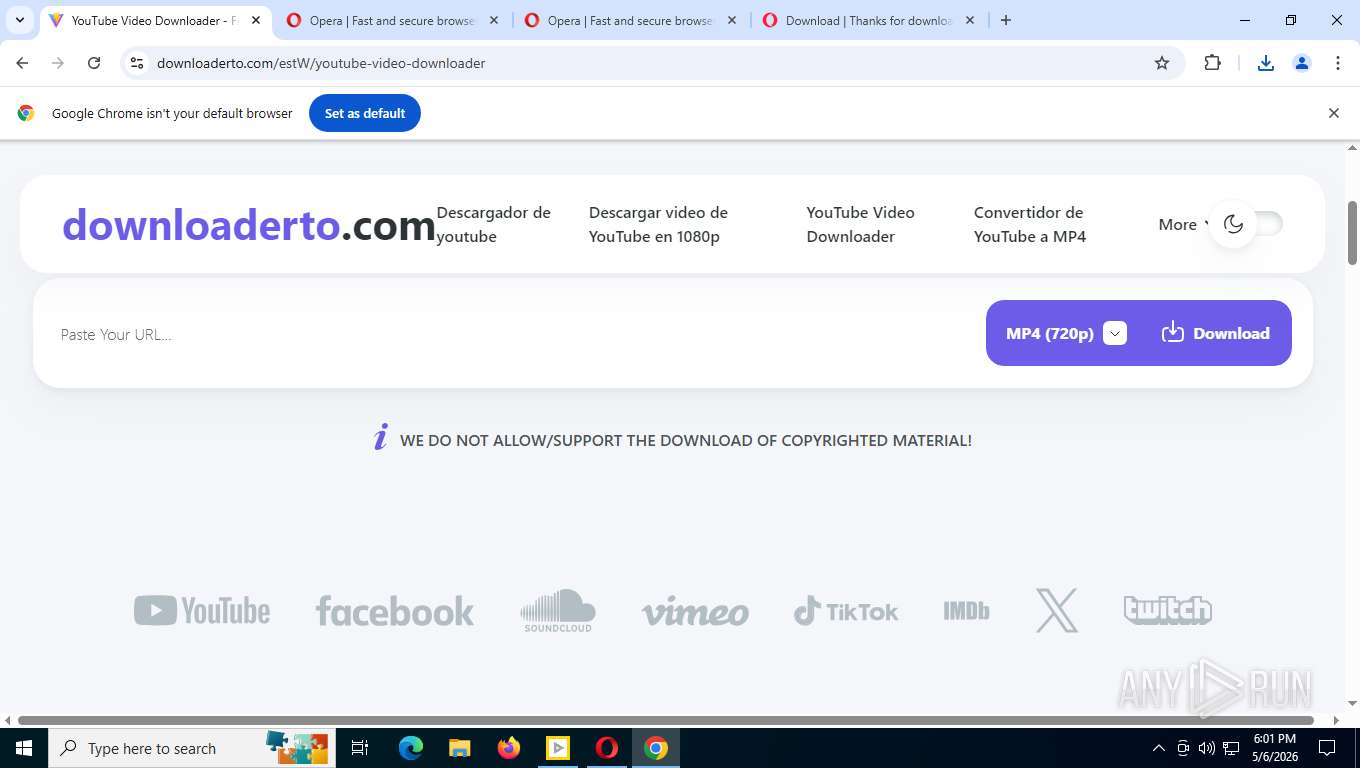Open Descargar video de YouTube en 1080p
The width and height of the screenshot is (1360, 768).
[x=658, y=224]
